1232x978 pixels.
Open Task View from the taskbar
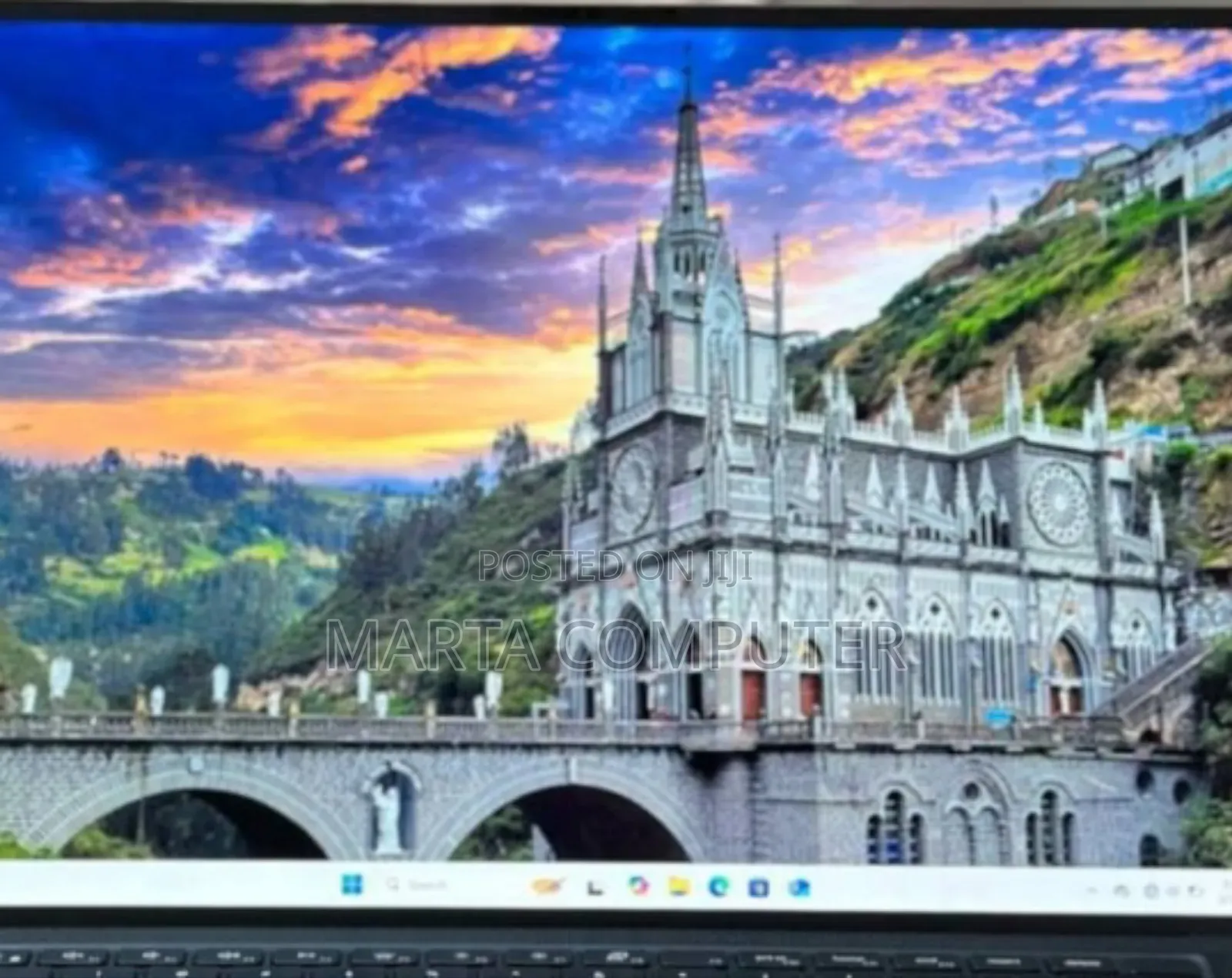[595, 888]
